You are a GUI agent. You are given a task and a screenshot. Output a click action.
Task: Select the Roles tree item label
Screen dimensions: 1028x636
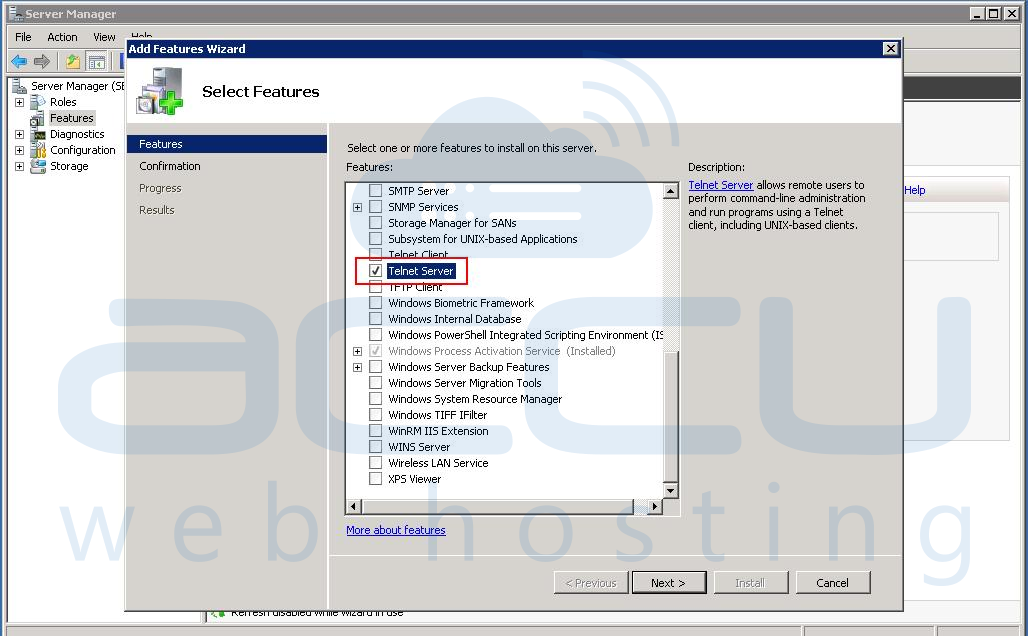(x=63, y=102)
